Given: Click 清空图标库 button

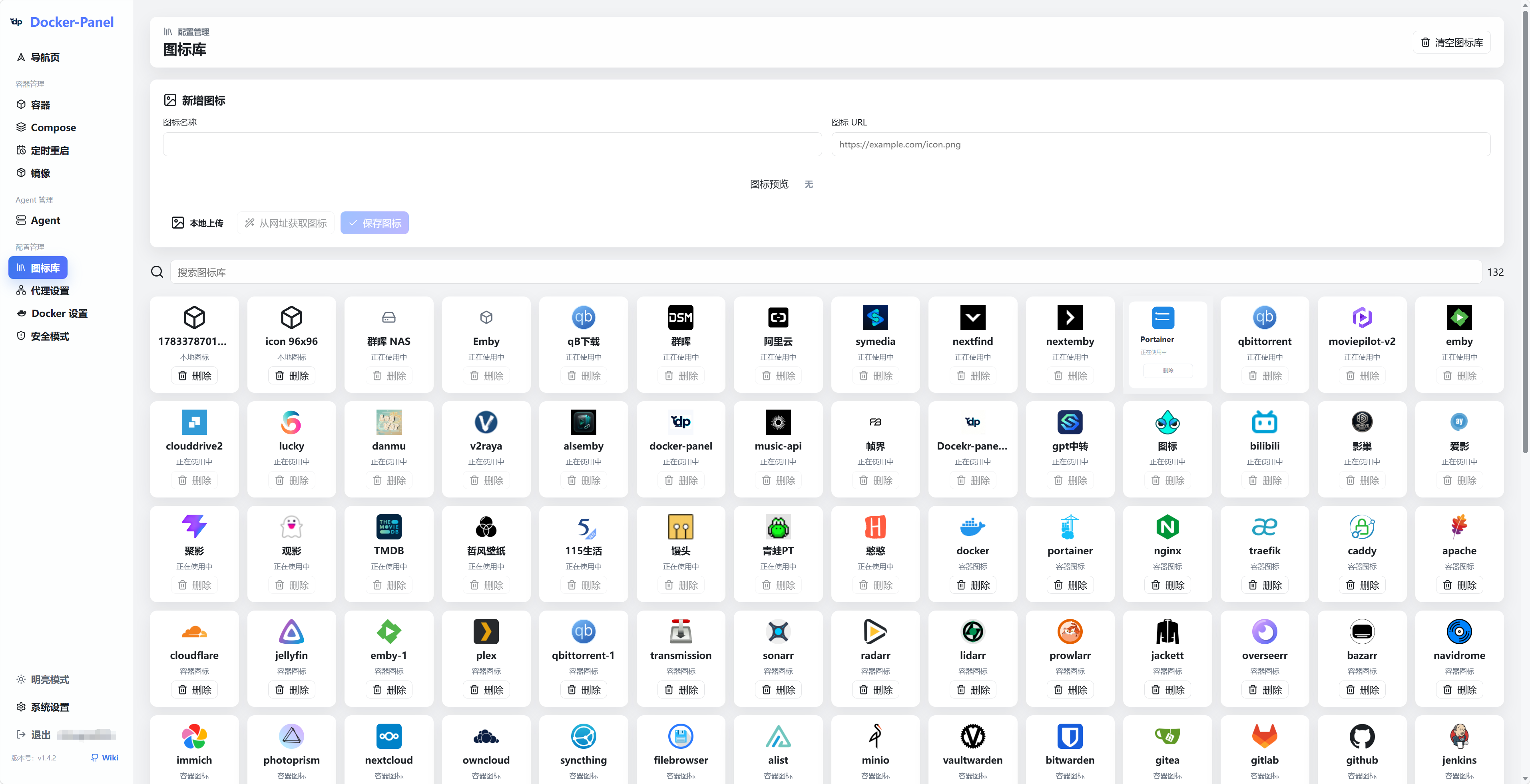Looking at the screenshot, I should [x=1452, y=43].
